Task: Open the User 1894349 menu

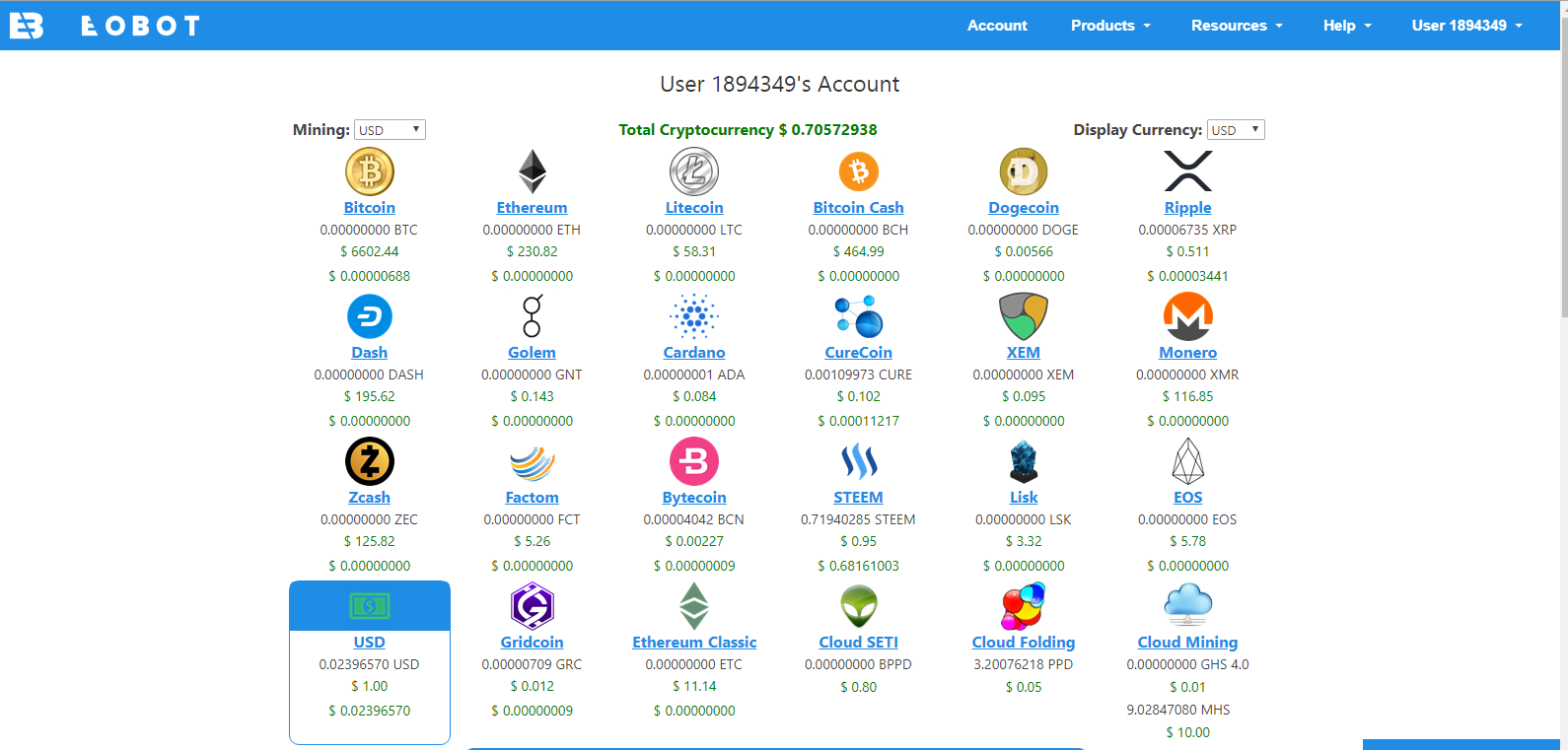Action: pos(1466,26)
